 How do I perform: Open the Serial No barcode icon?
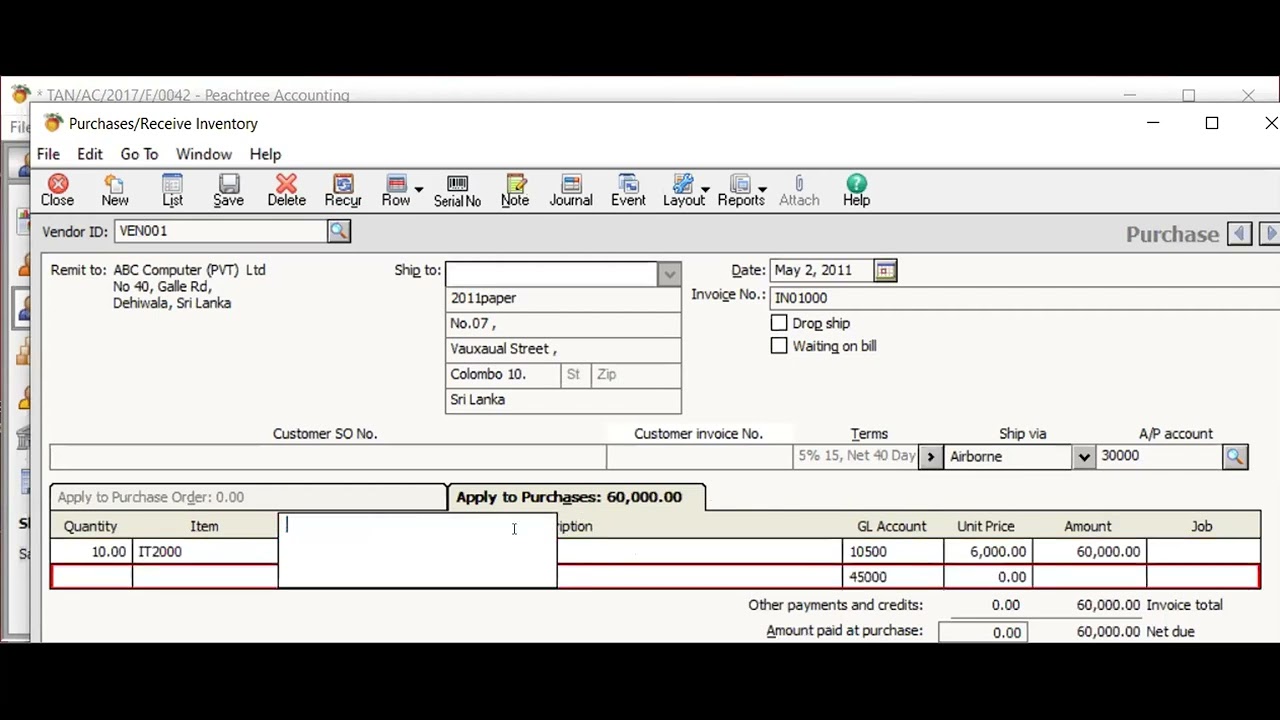point(457,190)
